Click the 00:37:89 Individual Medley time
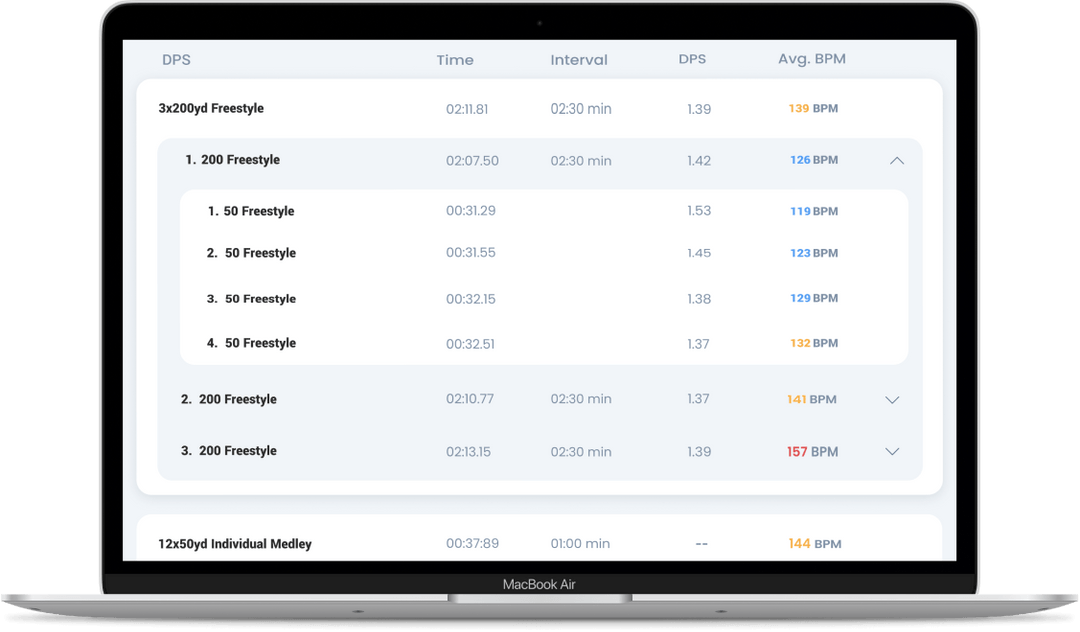1080x632 pixels. 470,544
